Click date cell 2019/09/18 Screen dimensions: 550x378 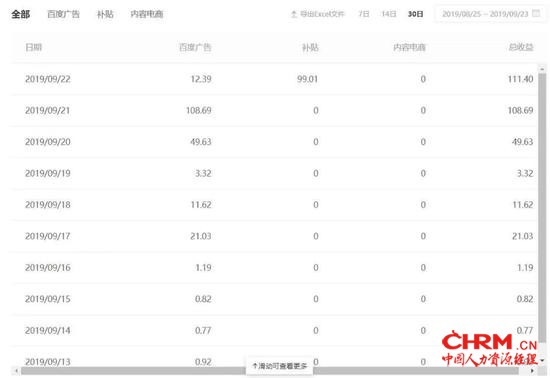pyautogui.click(x=48, y=204)
